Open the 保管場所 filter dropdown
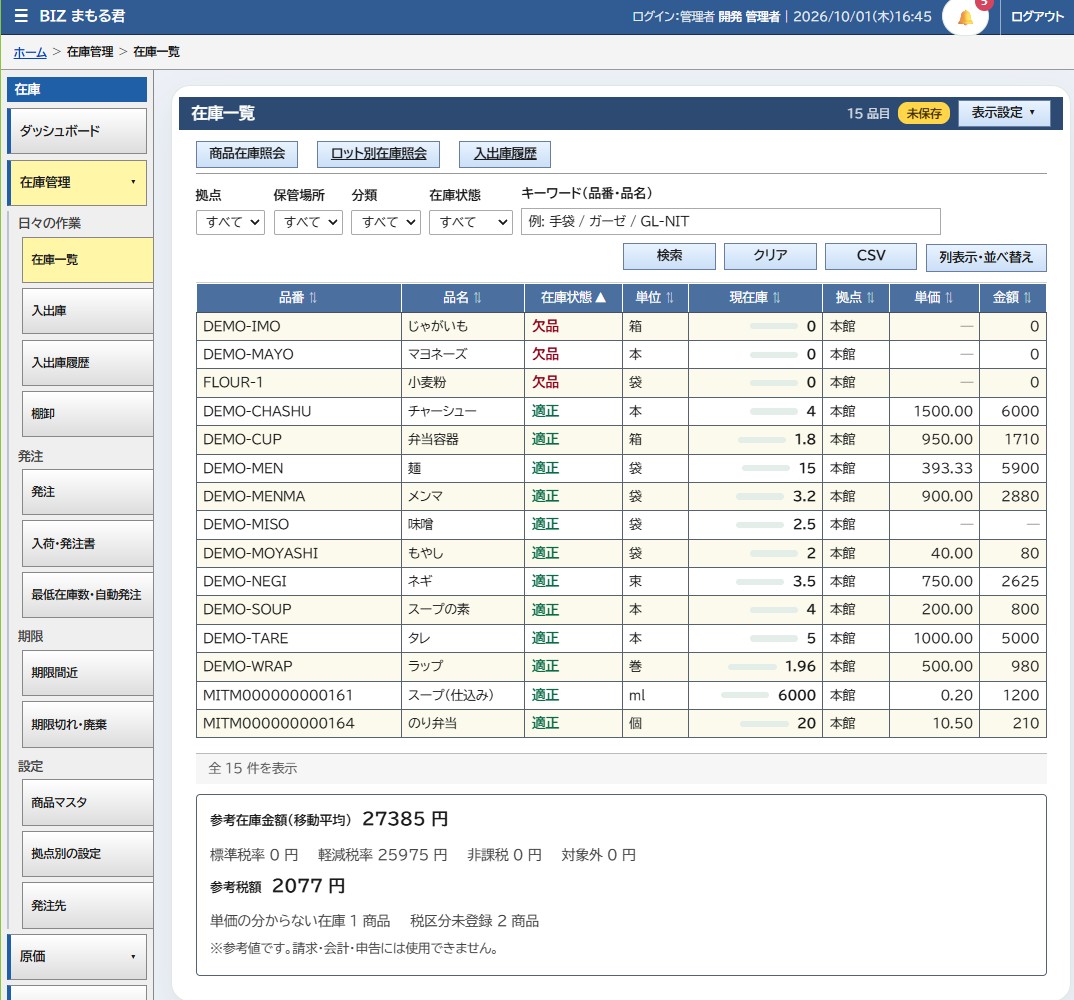Image resolution: width=1074 pixels, height=1000 pixels. click(x=308, y=223)
